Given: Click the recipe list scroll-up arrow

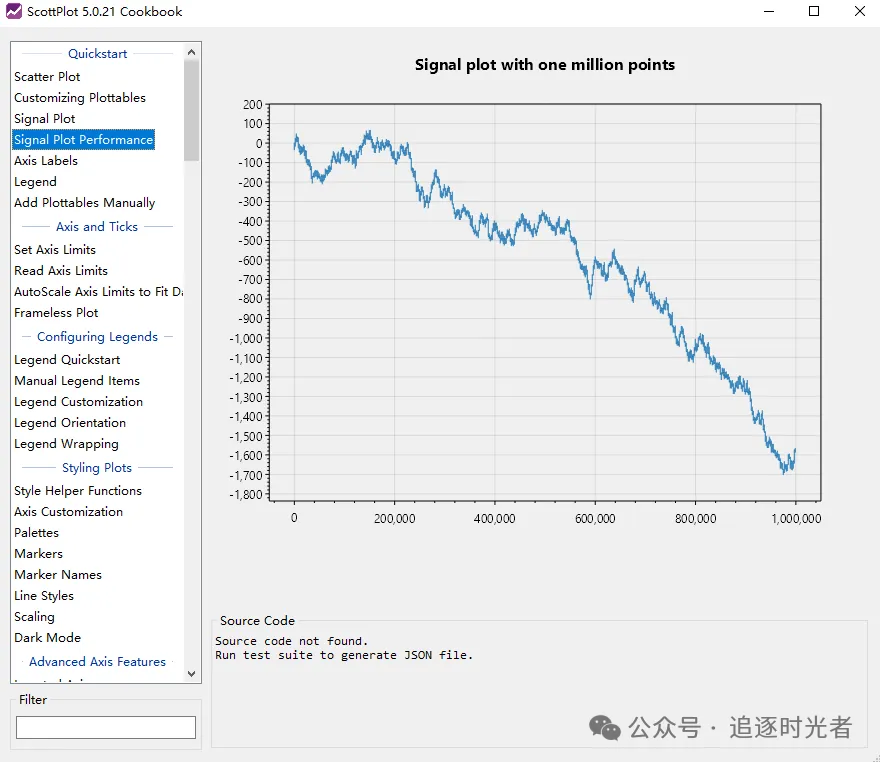Looking at the screenshot, I should 192,51.
